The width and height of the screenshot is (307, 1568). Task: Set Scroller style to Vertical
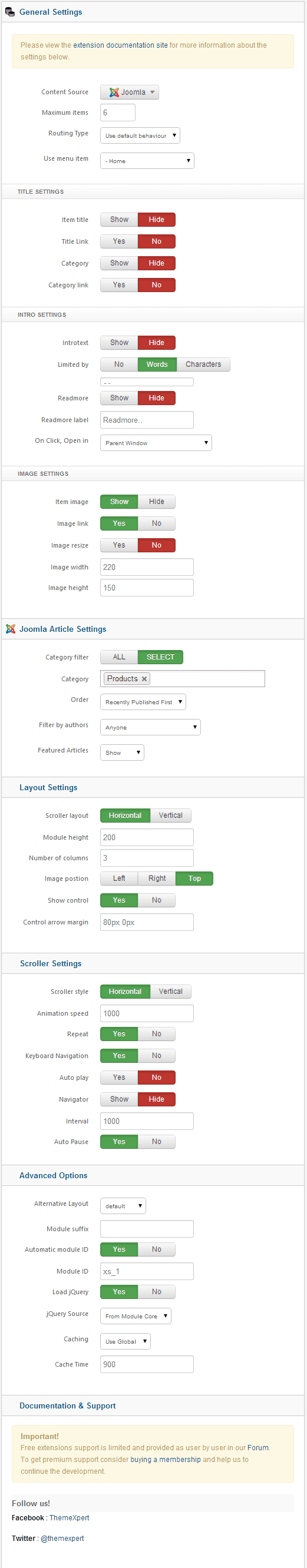(x=170, y=992)
